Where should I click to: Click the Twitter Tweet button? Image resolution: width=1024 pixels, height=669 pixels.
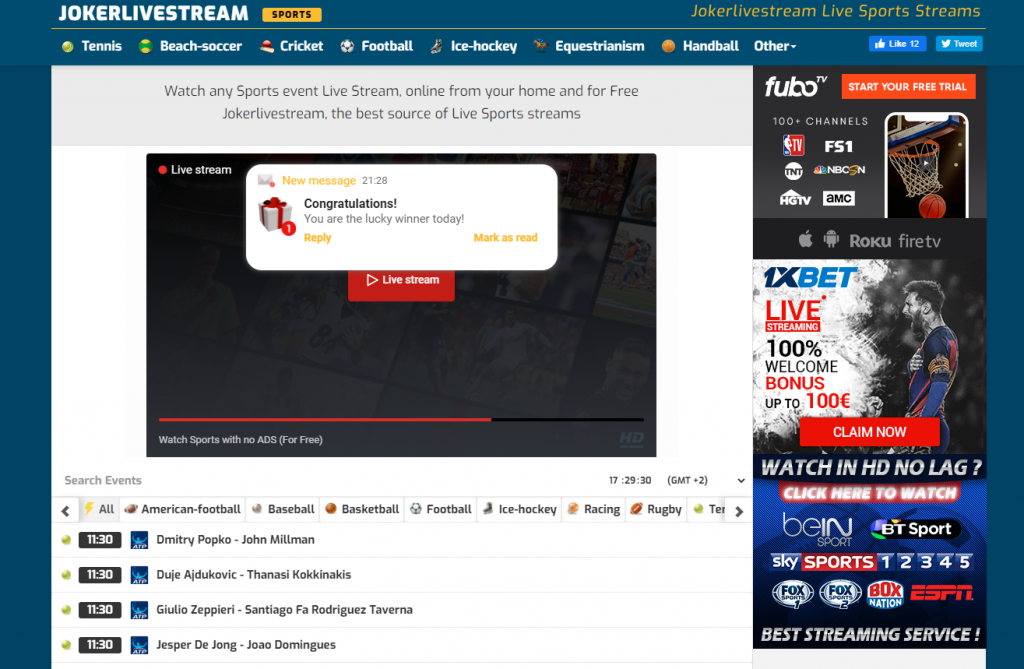point(959,44)
